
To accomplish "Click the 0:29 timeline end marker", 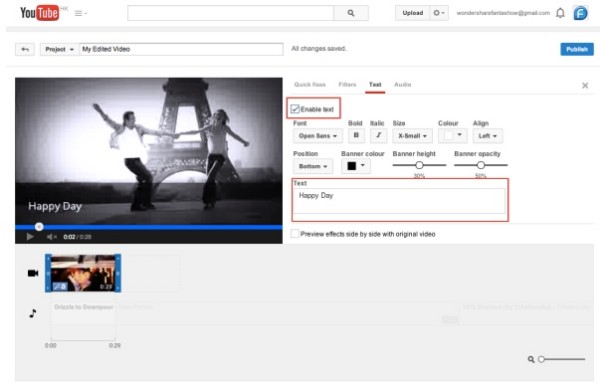I will pos(114,346).
